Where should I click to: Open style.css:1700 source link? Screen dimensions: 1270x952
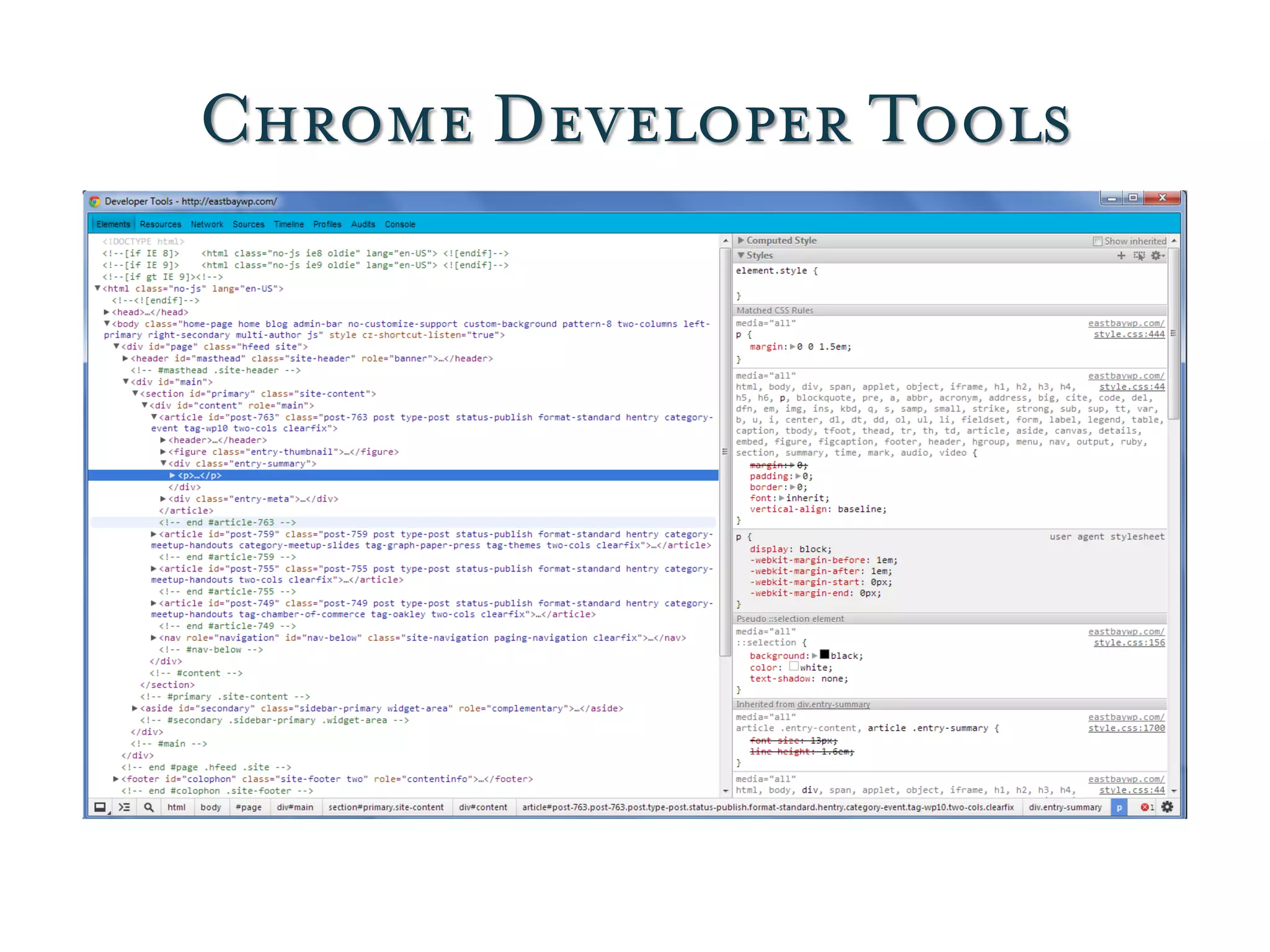[x=1126, y=728]
